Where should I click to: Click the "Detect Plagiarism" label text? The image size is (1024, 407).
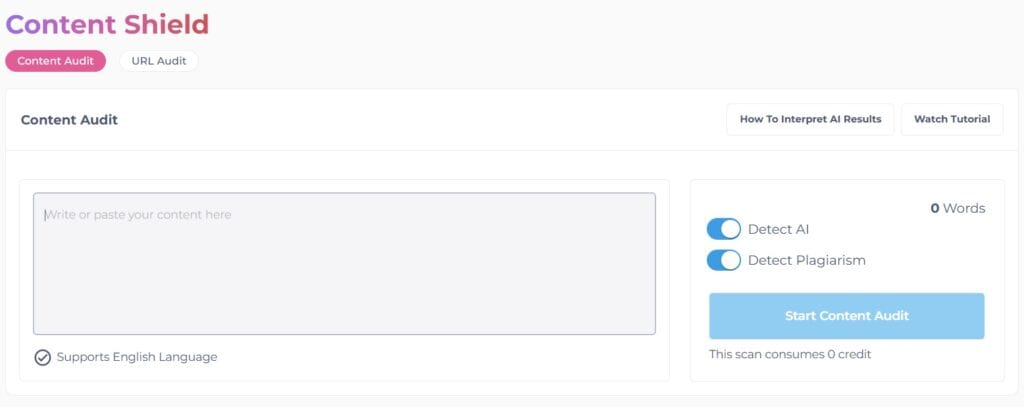click(x=806, y=260)
